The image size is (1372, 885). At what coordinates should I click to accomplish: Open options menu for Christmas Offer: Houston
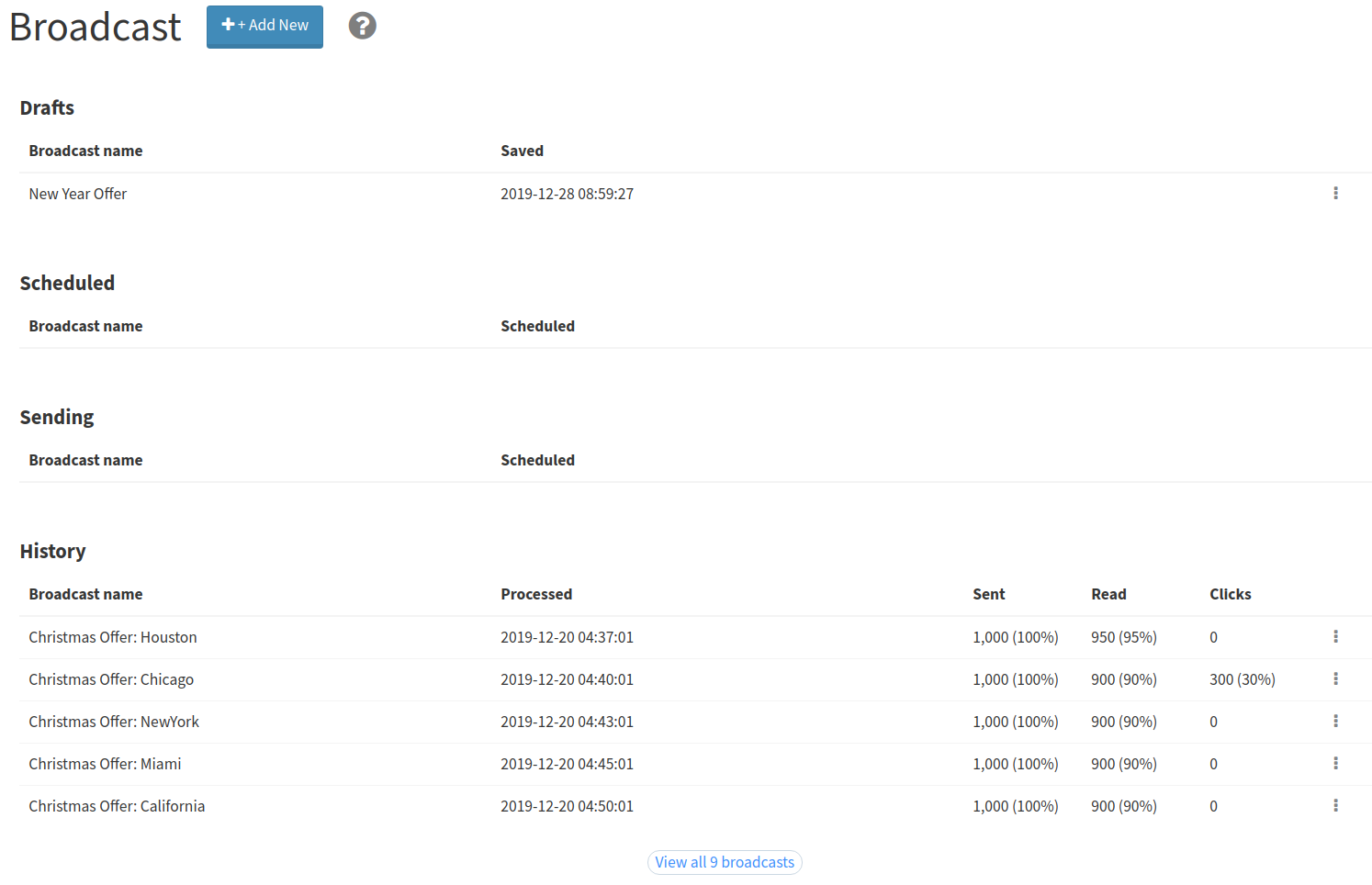(x=1335, y=637)
